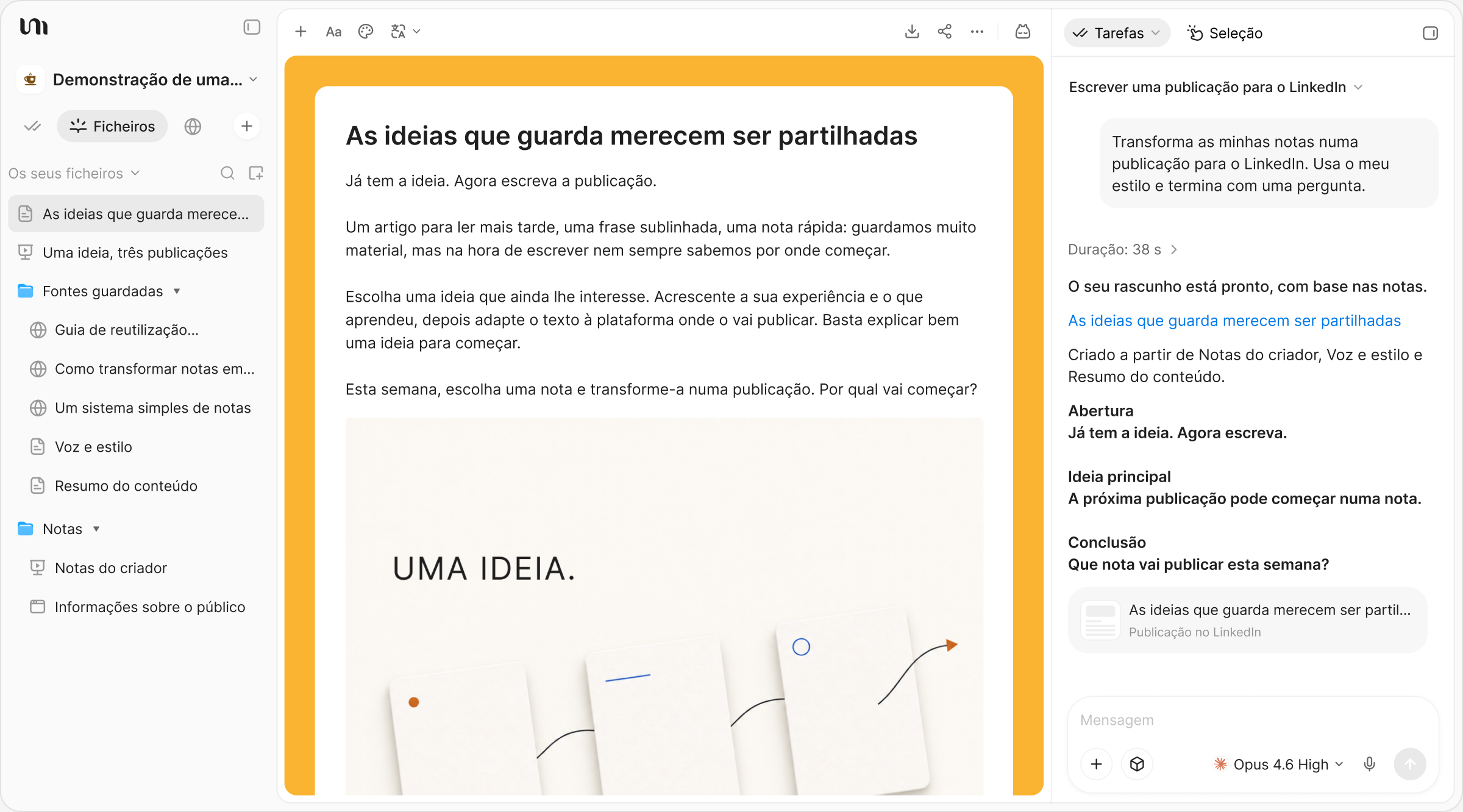The width and height of the screenshot is (1463, 812).
Task: Click the document title heading in editor
Action: coord(632,135)
